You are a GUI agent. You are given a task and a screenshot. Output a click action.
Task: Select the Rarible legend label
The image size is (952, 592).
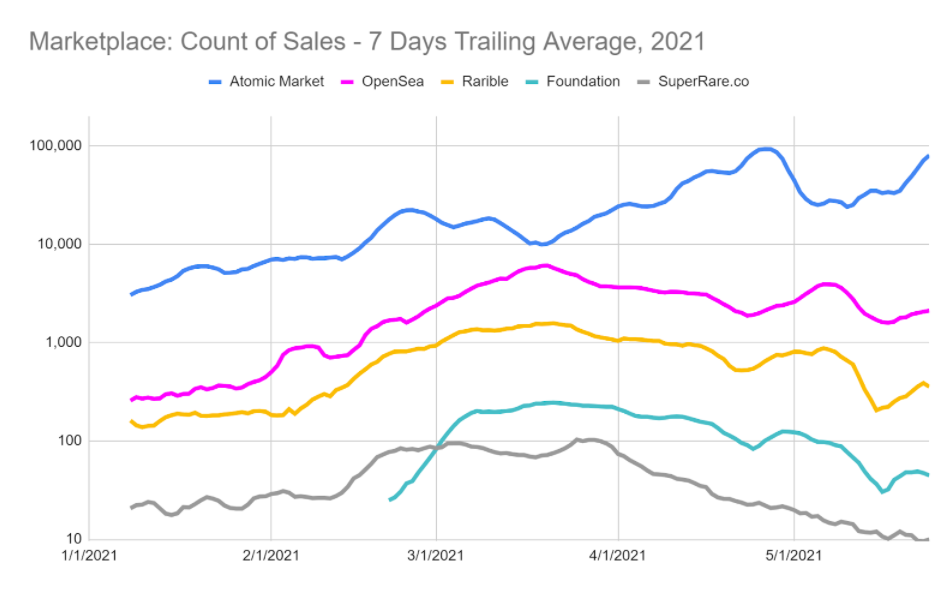484,81
